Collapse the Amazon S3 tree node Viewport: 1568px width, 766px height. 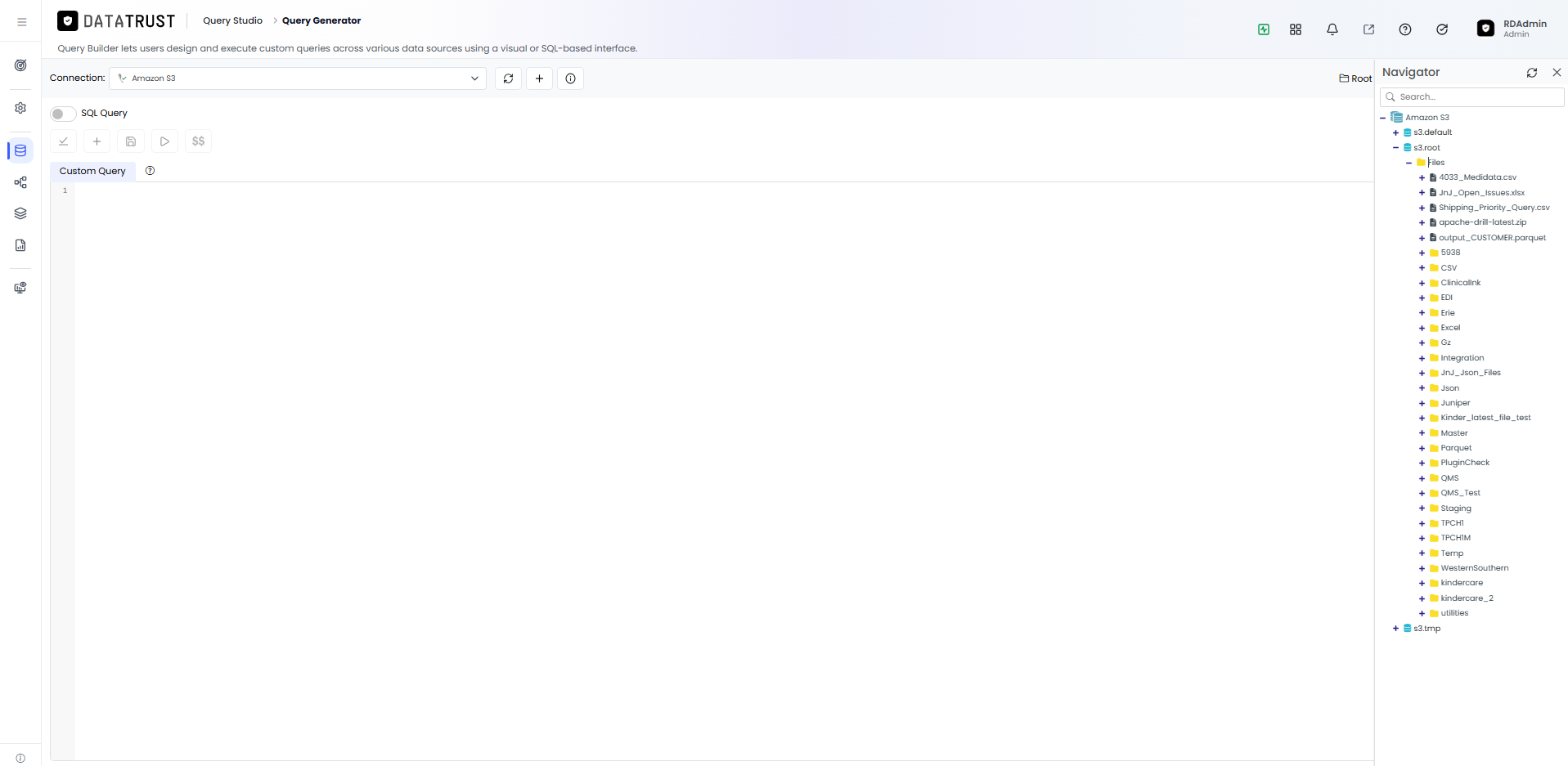point(1382,118)
